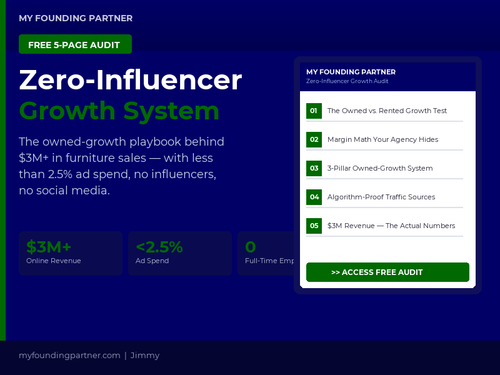Click the $3M+ Online Revenue stat card
The image size is (500, 375).
click(71, 253)
